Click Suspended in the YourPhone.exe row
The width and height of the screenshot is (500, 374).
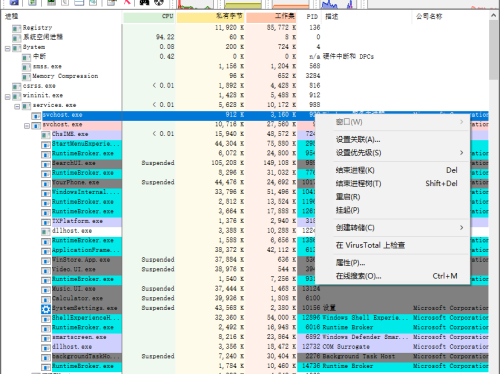click(158, 182)
